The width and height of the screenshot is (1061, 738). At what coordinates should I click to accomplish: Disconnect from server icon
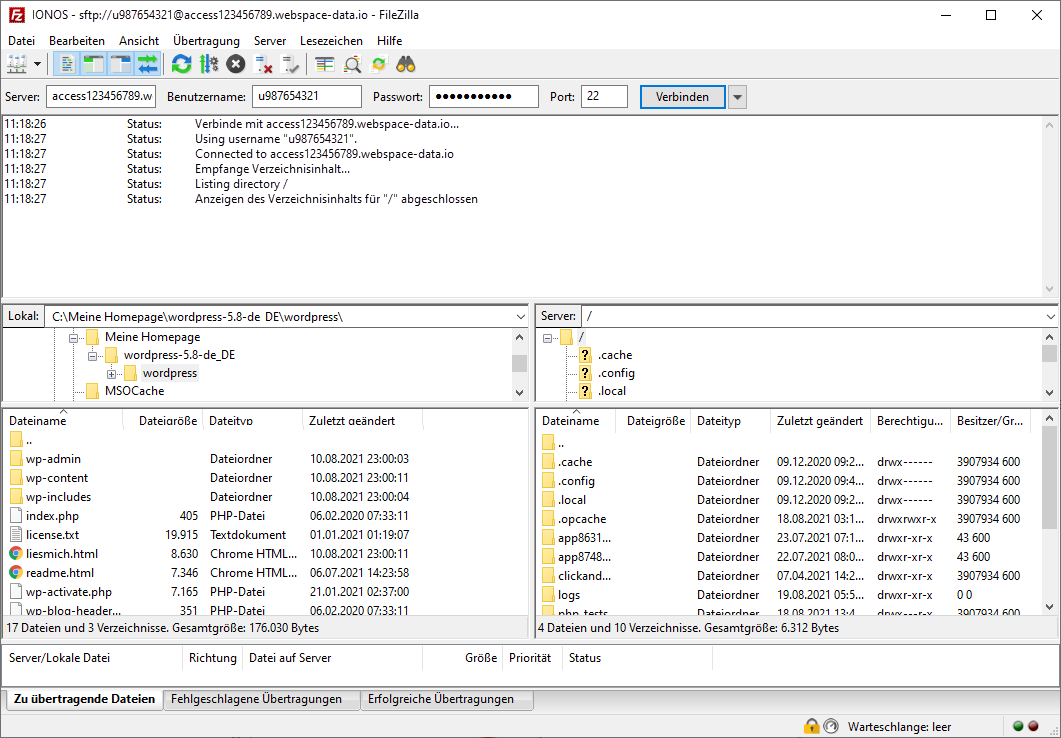(x=263, y=64)
